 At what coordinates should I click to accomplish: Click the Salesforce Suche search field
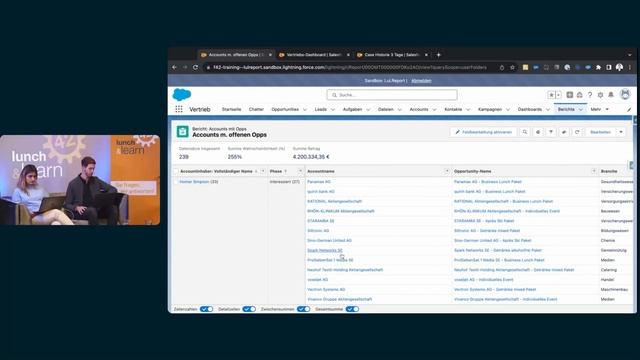[392, 95]
